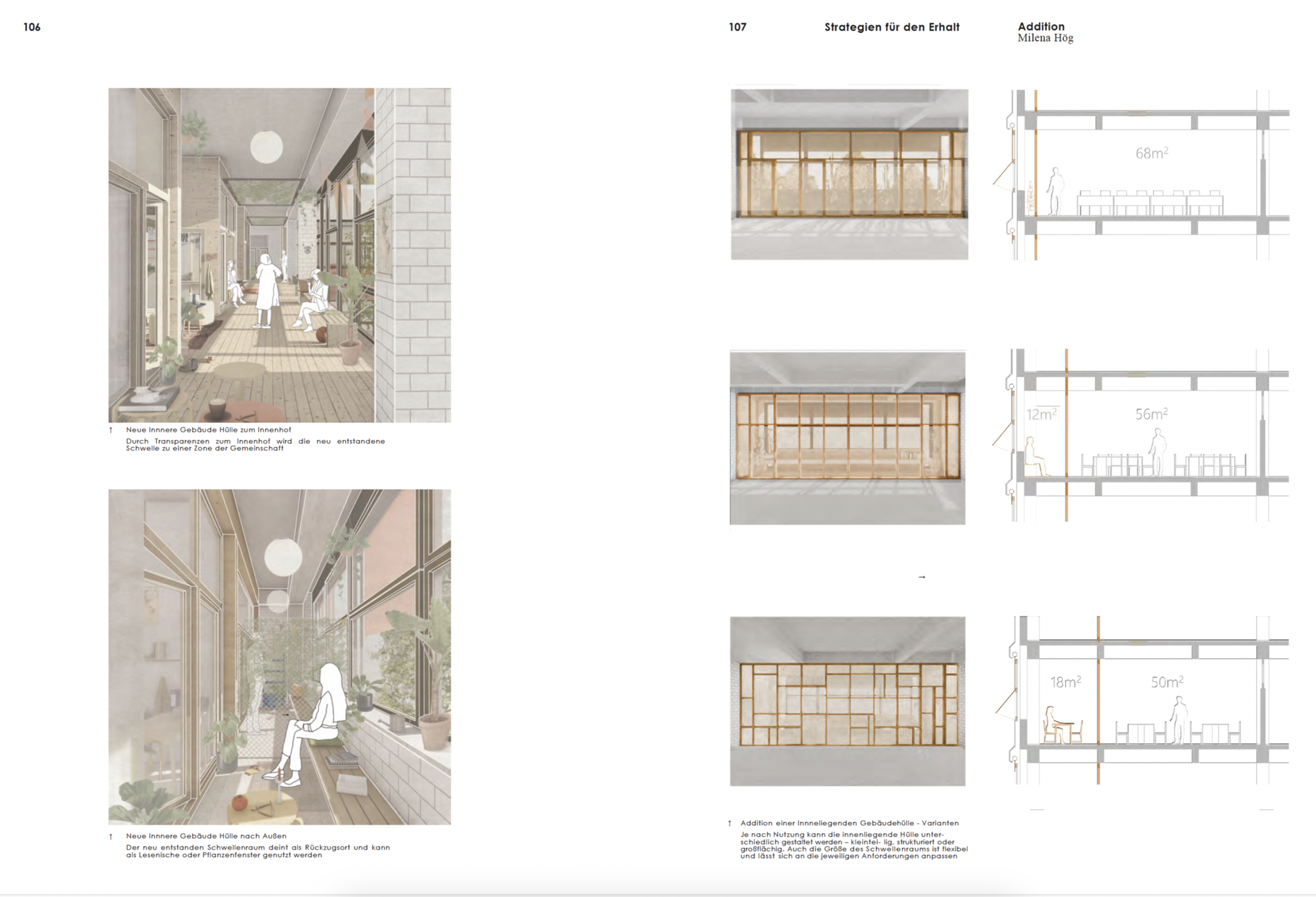Click the 50m² label in bottom section
Screen dimensions: 1316x897
pos(1167,682)
